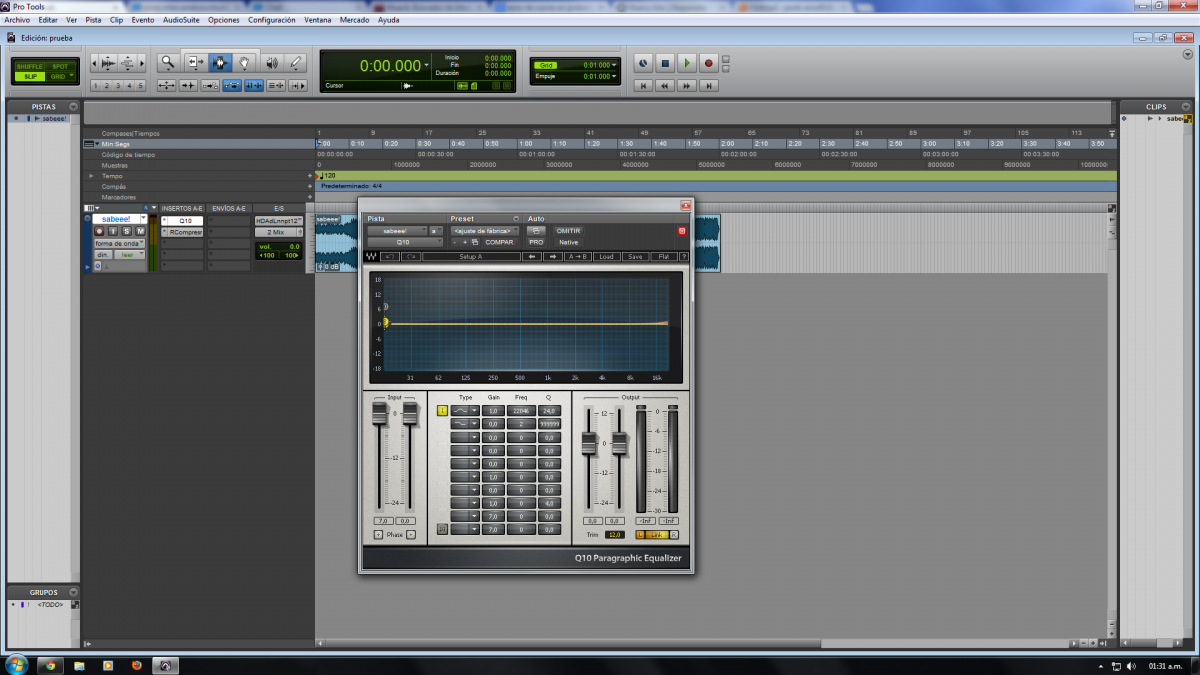Click the Waves logo in Q10 plugin
Viewport: 1200px width, 675px height.
point(372,257)
